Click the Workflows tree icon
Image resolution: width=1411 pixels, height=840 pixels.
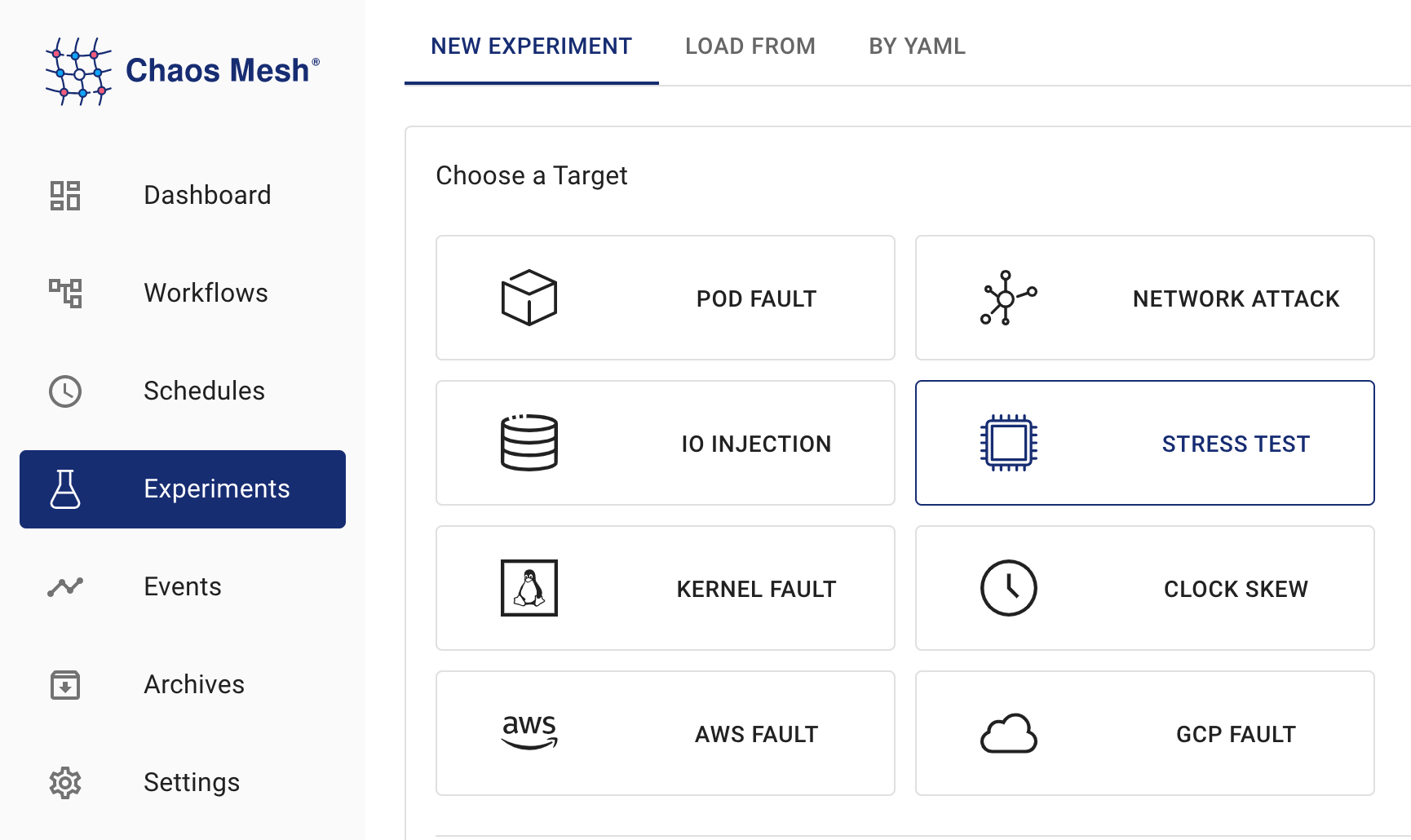[65, 294]
